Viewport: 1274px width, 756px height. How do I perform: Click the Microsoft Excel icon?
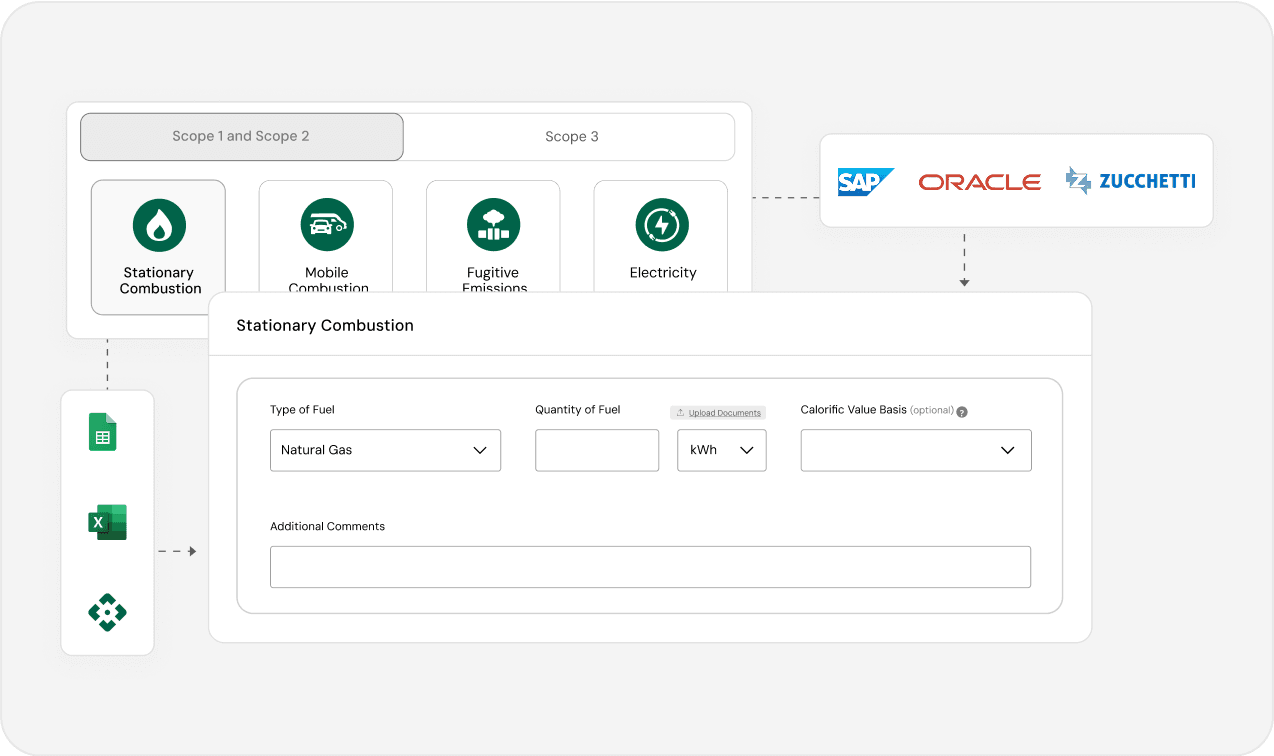pos(107,522)
